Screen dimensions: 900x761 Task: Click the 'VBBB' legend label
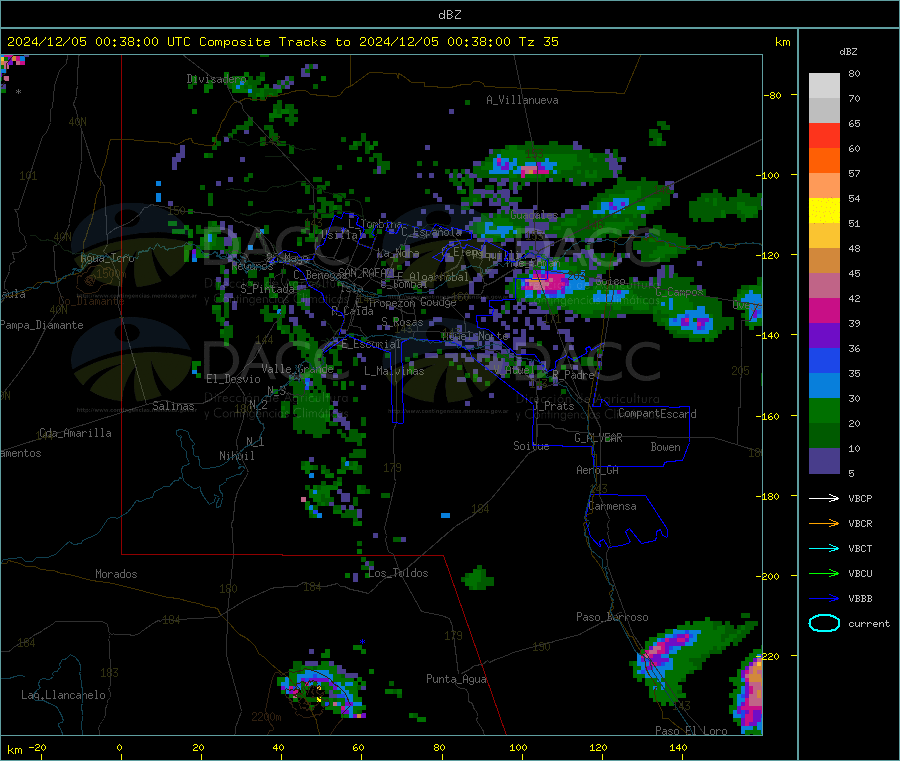[860, 599]
